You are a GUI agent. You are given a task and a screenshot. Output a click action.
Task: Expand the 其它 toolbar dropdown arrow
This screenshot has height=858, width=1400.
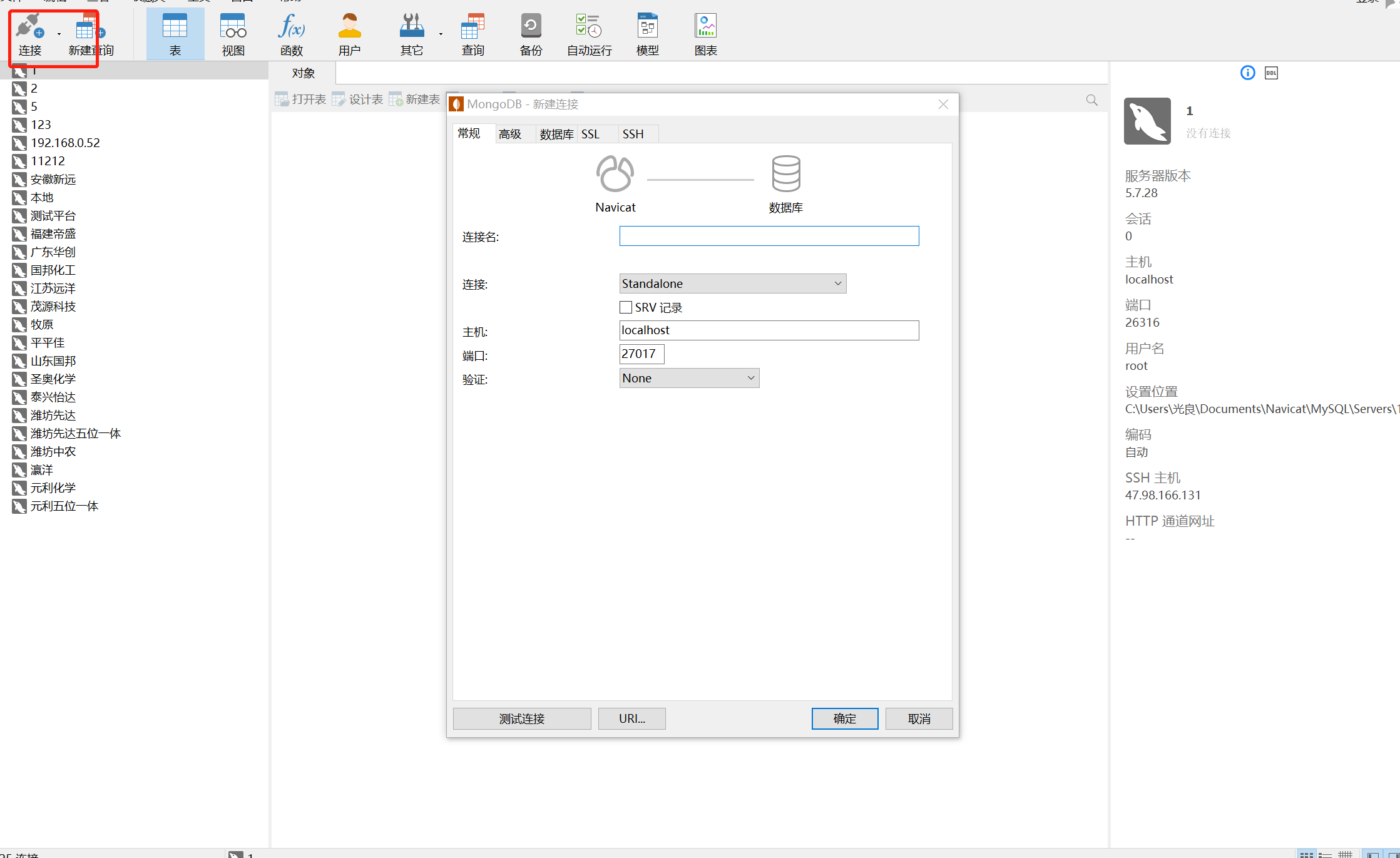(441, 34)
